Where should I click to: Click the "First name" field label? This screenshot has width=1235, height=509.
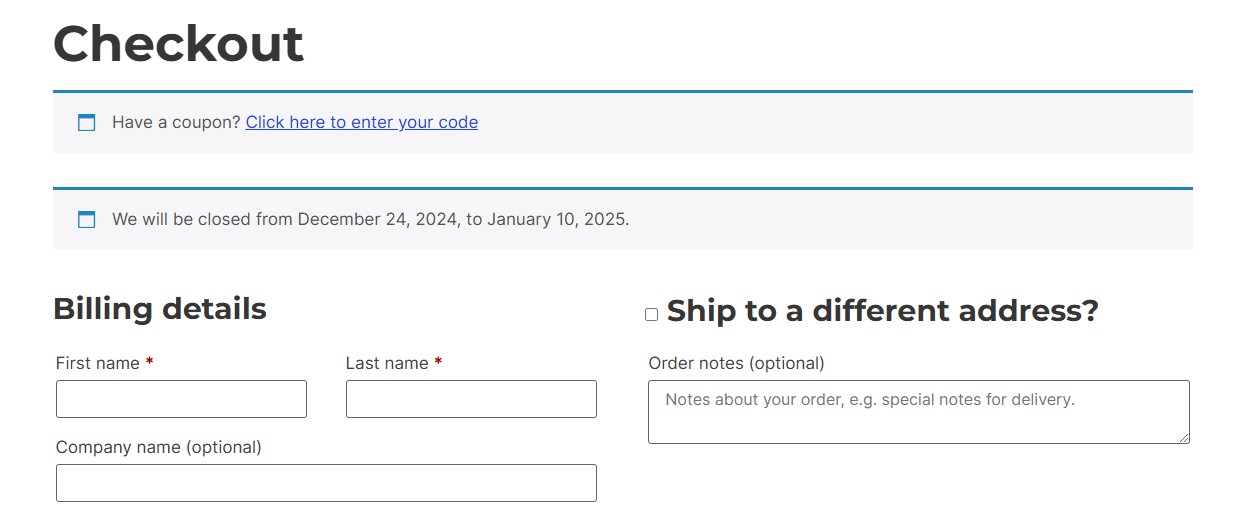[x=98, y=363]
